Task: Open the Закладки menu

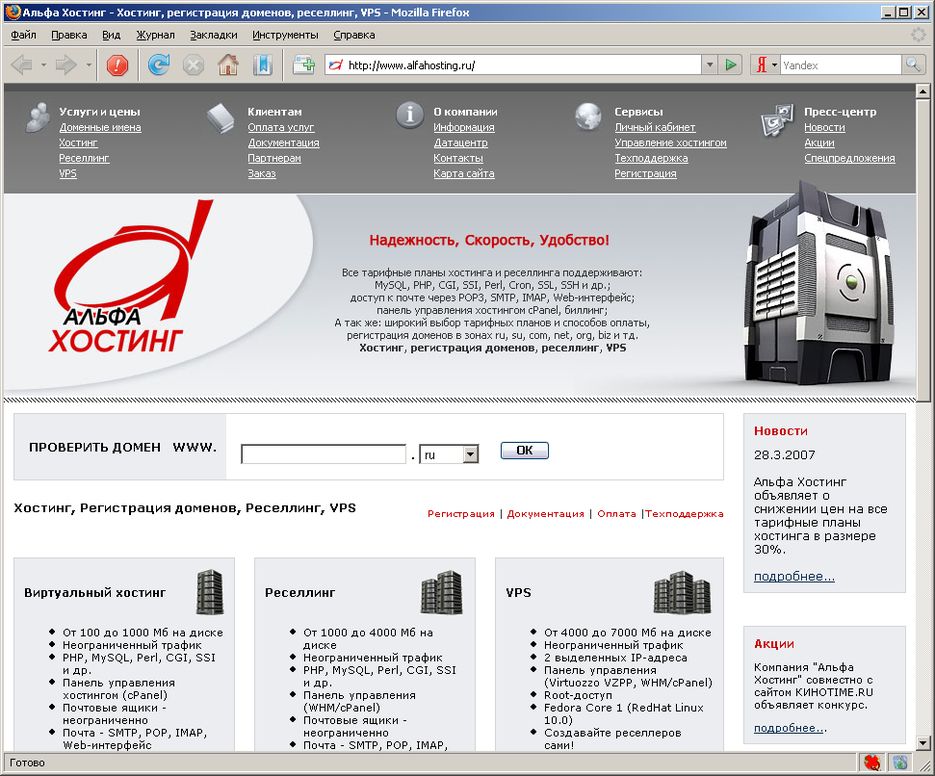Action: pyautogui.click(x=213, y=35)
